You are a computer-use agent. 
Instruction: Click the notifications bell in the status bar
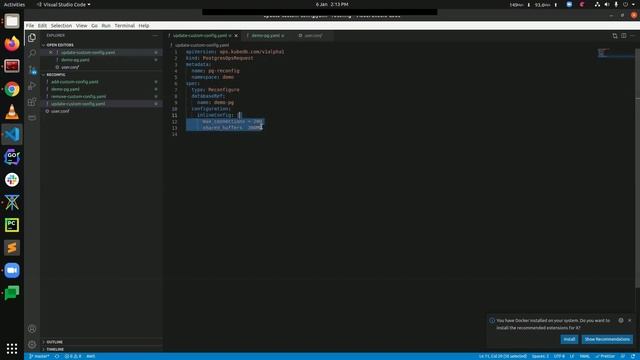point(632,356)
